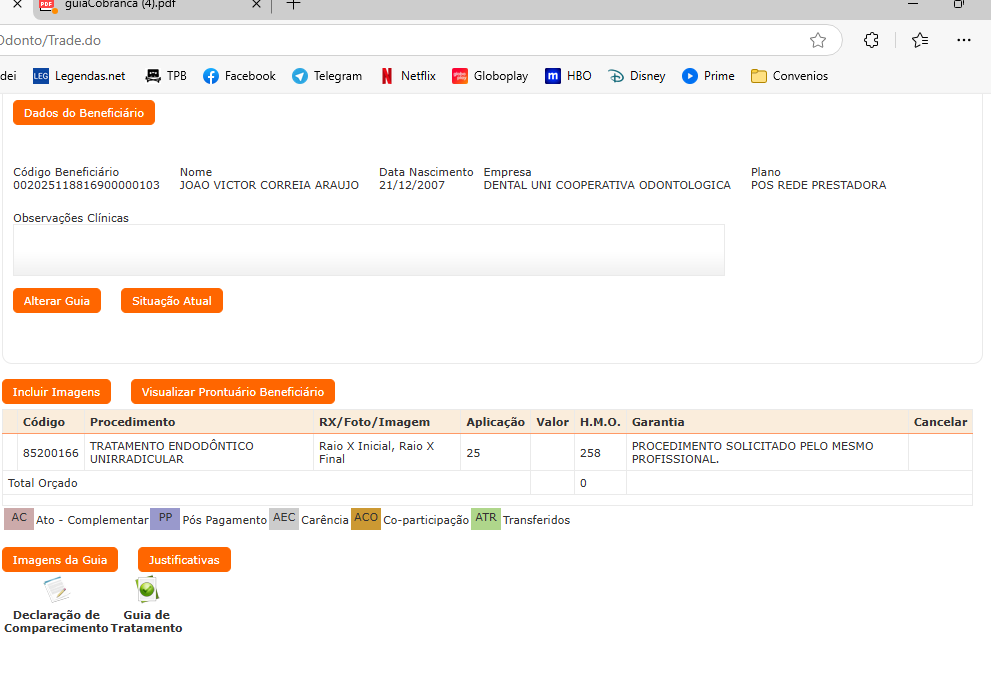Click the Observações Clínicas text area
The height and width of the screenshot is (686, 991).
[368, 250]
